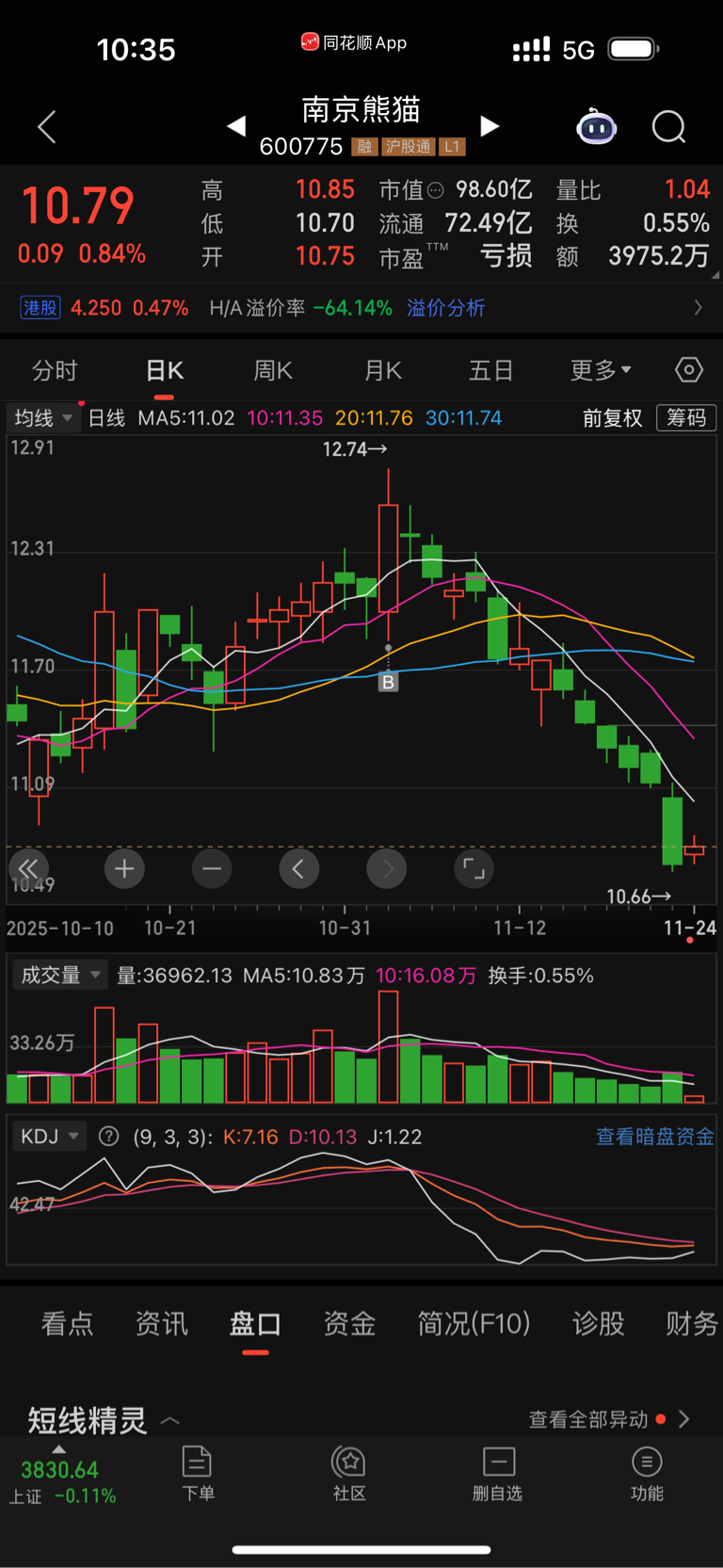Open KDJ indicator help question mark
Image resolution: width=723 pixels, height=1568 pixels.
tap(109, 1137)
